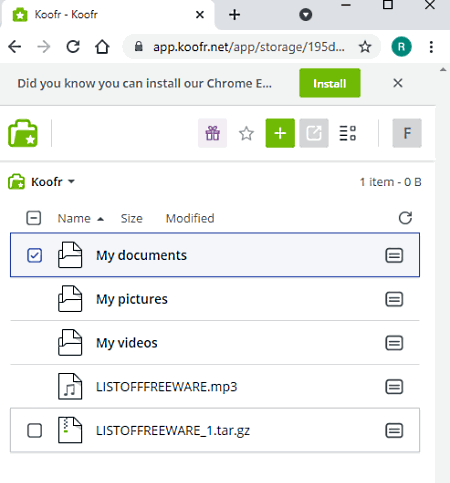
Task: Click the mp3 audio file icon
Action: pyautogui.click(x=70, y=386)
